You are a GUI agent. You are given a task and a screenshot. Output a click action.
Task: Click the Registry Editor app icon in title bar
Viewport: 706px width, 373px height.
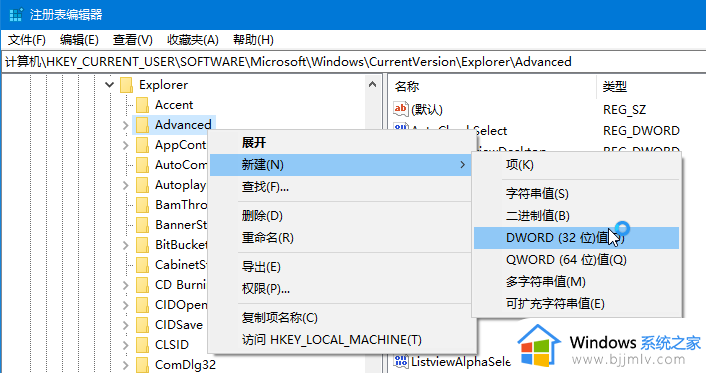point(16,14)
